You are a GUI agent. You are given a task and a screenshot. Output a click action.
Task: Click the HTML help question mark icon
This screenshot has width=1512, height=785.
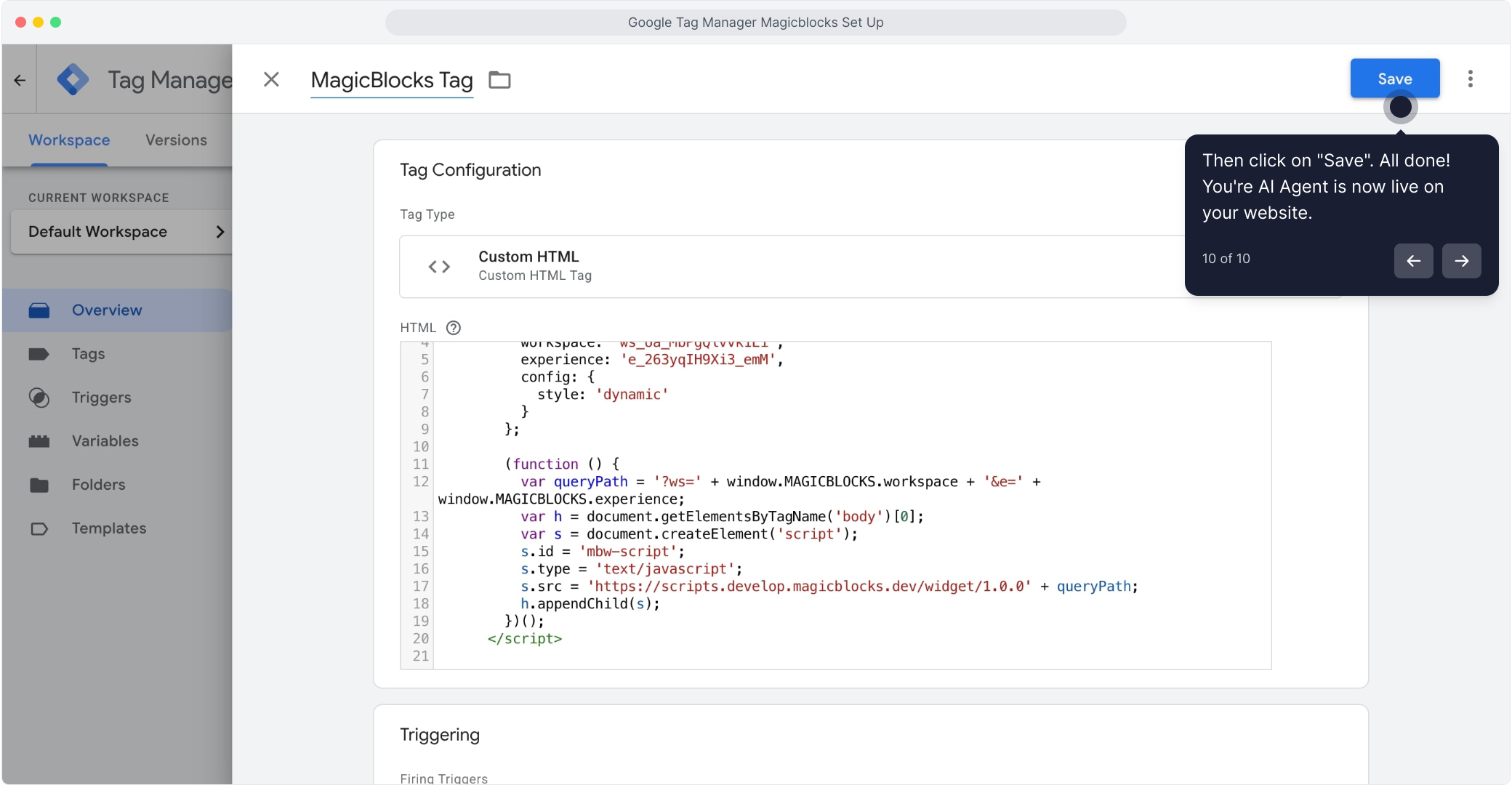click(x=454, y=328)
